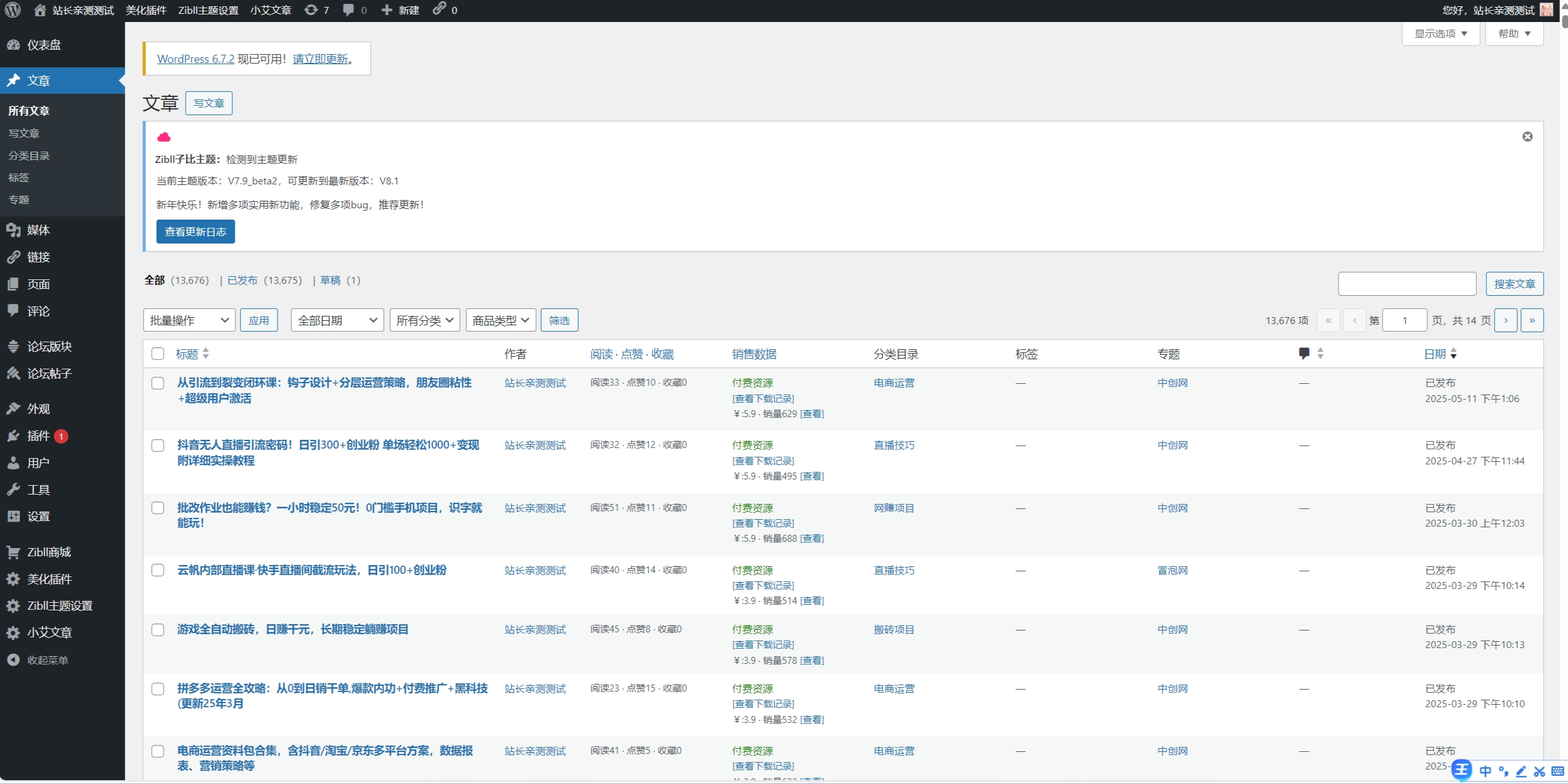This screenshot has height=784, width=1568.
Task: Open the 全部日期 date filter dropdown
Action: (337, 320)
